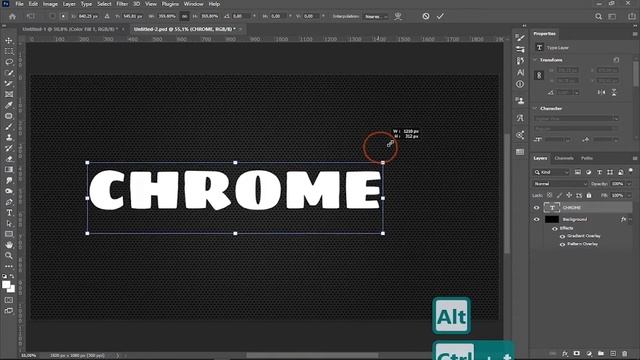Hide the CHROME text layer
This screenshot has width=640, height=360.
(536, 208)
